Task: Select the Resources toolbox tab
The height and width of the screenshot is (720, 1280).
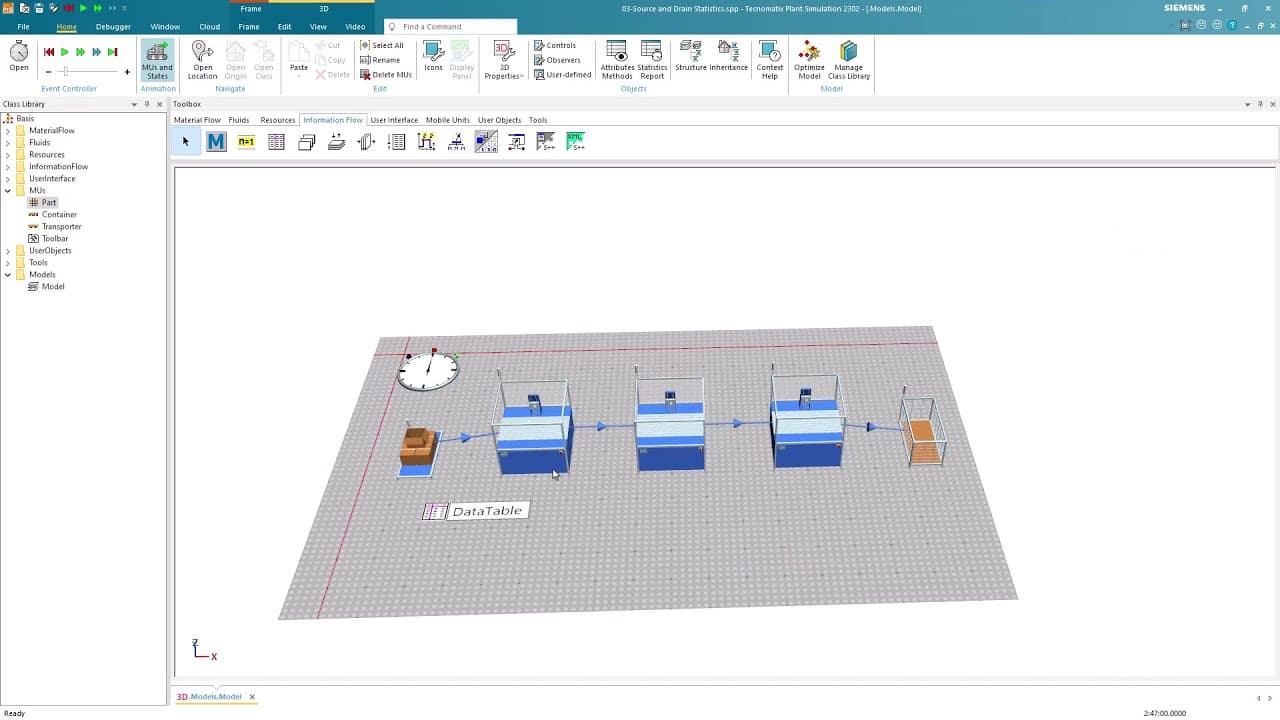Action: (277, 120)
